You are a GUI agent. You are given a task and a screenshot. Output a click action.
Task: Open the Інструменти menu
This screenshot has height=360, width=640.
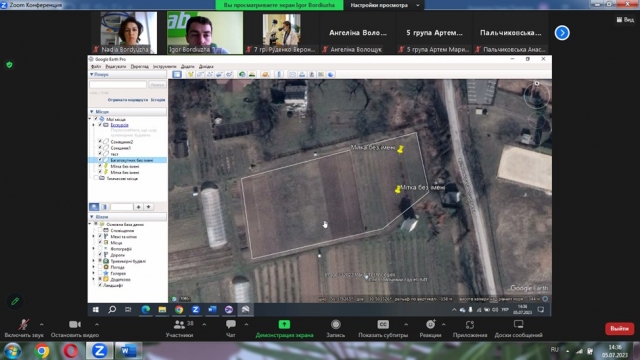pyautogui.click(x=164, y=66)
